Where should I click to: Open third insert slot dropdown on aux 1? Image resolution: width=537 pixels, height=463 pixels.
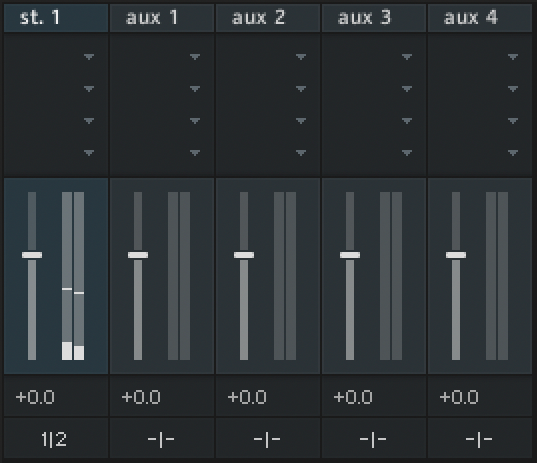tap(195, 121)
